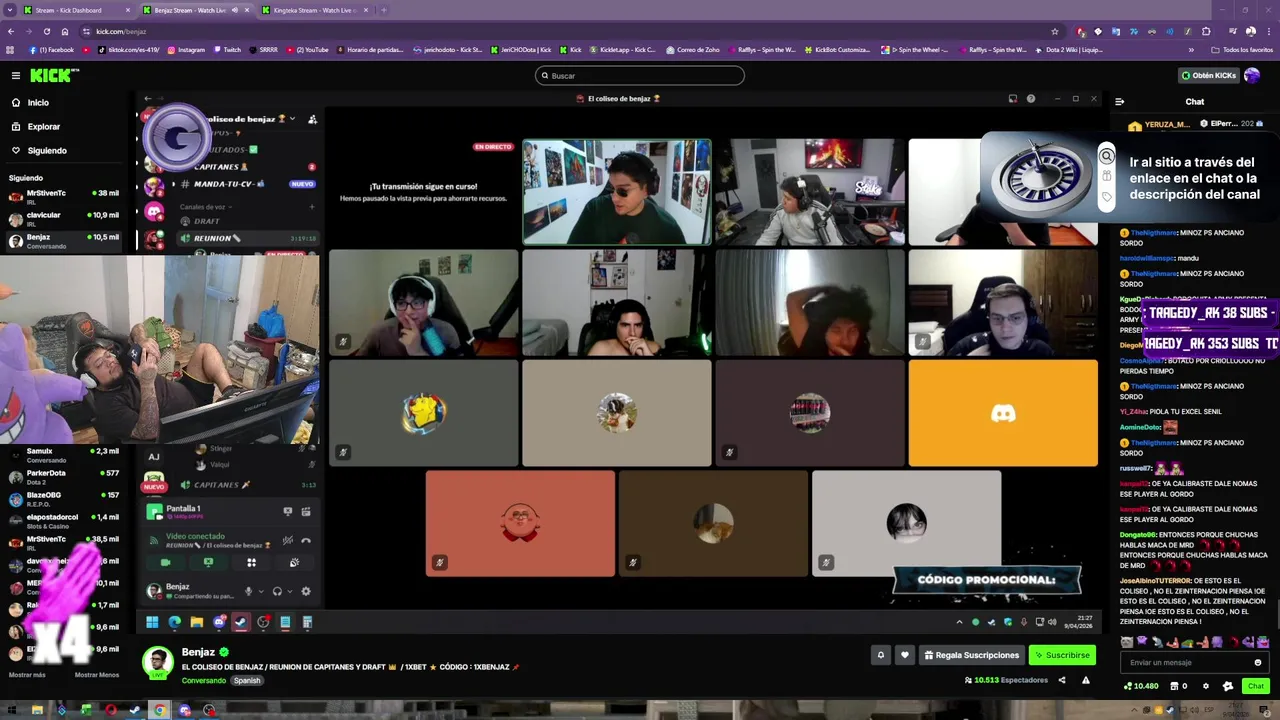This screenshot has height=720, width=1280.
Task: Open Discord user settings gear
Action: pyautogui.click(x=306, y=591)
